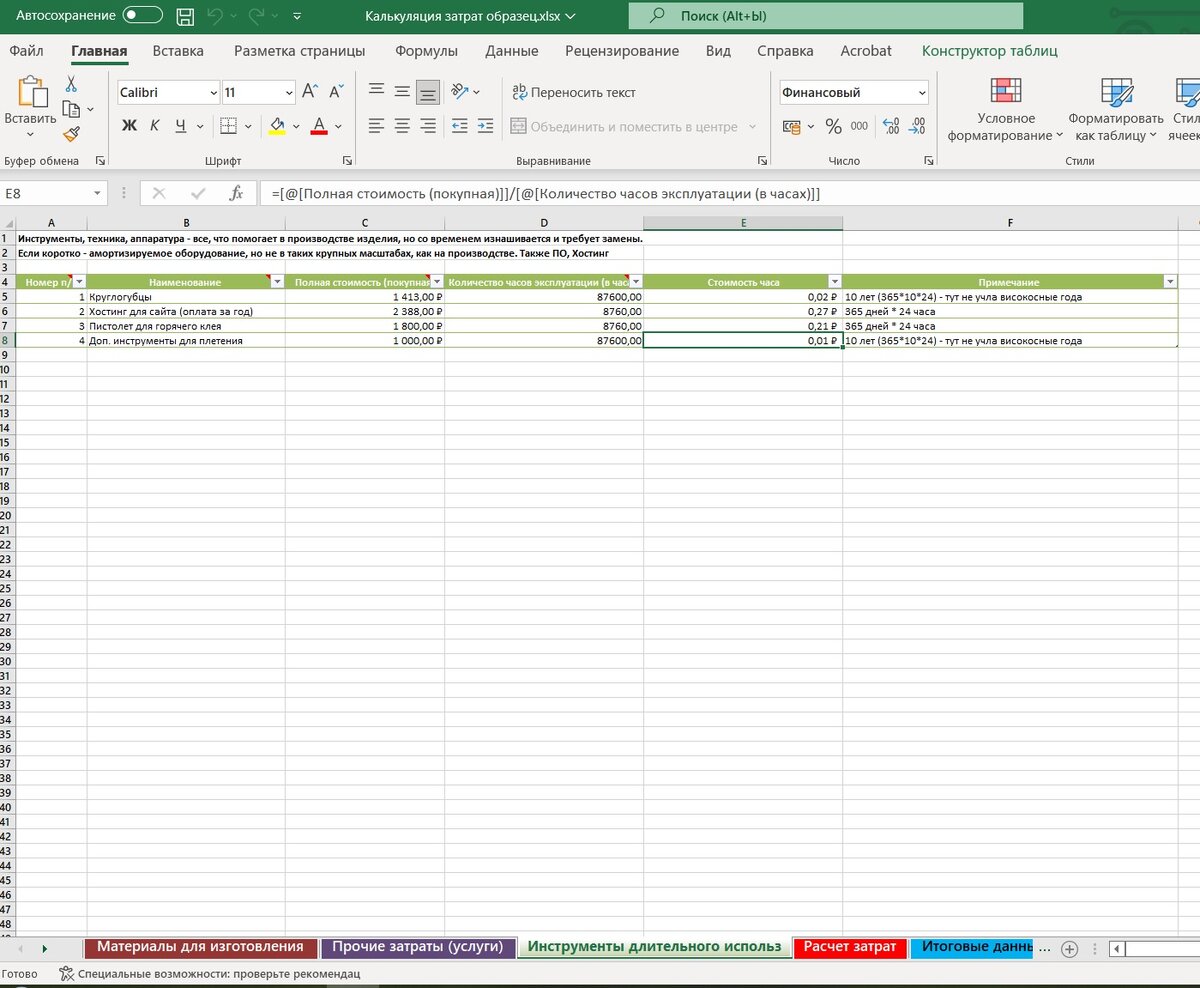
Task: Click horizontal scrollbar left arrow
Action: click(x=1118, y=948)
